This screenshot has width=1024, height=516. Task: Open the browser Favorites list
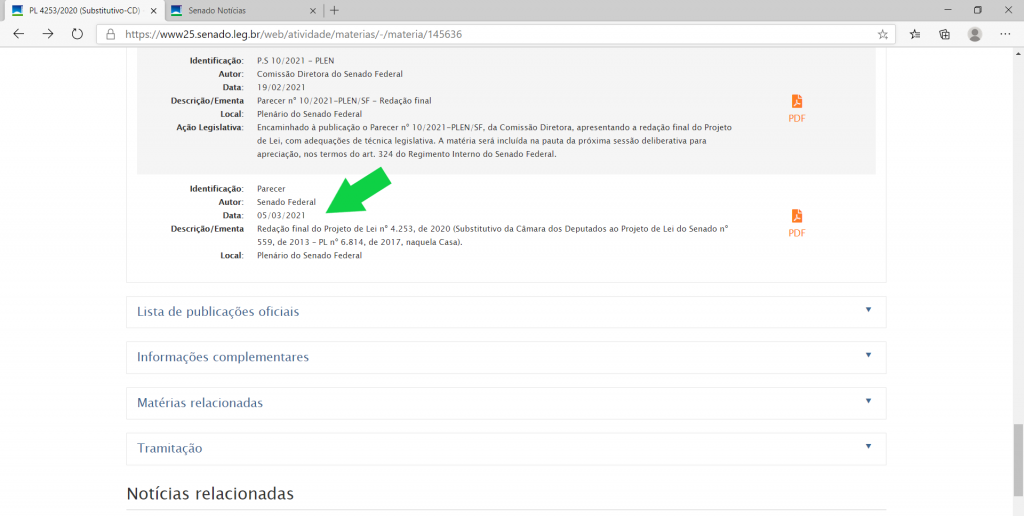[915, 34]
